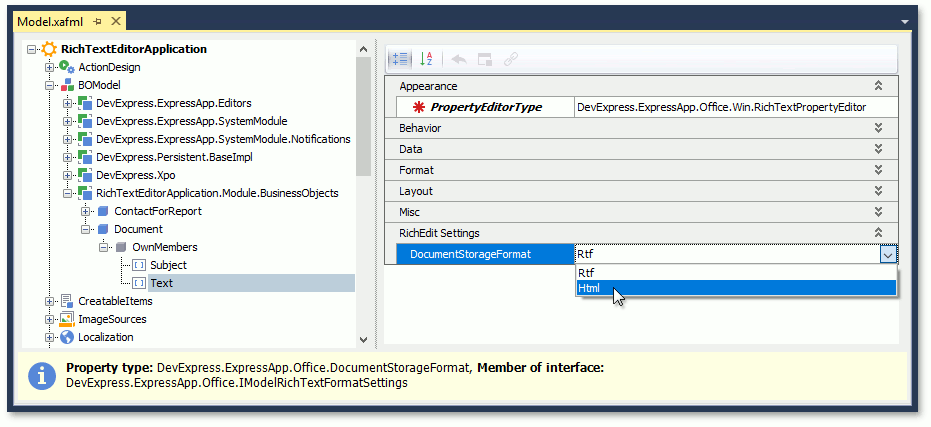Expand the Misc property category
Image resolution: width=931 pixels, height=427 pixels.
(879, 212)
